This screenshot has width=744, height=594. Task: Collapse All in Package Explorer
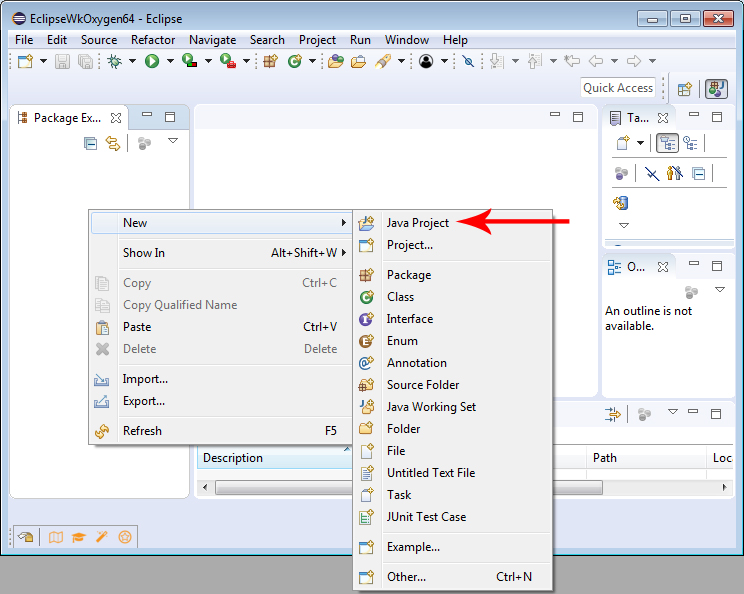click(90, 143)
